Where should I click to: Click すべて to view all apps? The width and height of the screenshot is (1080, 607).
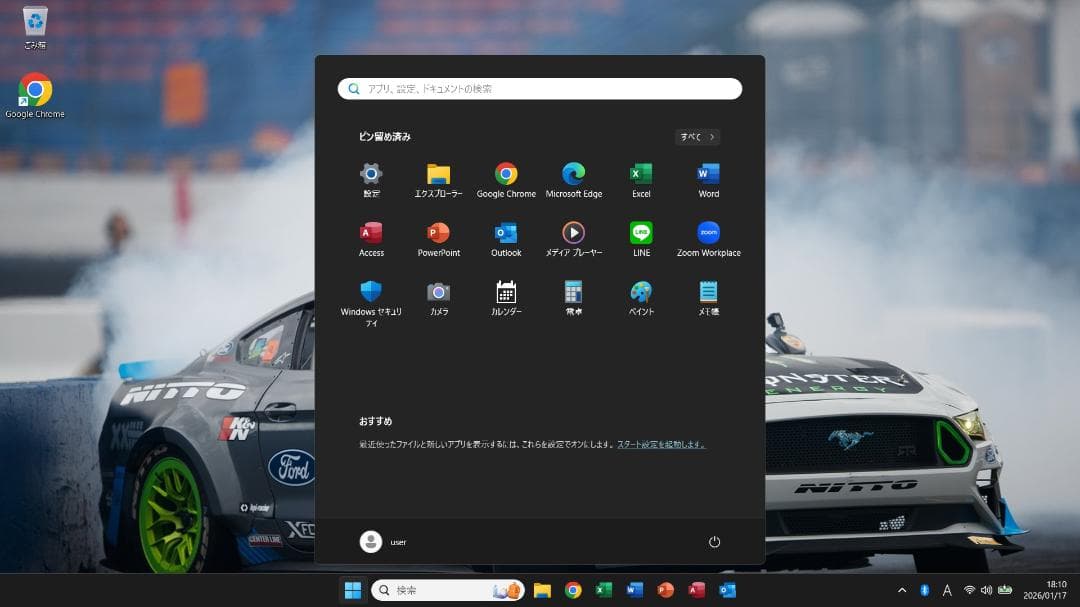pyautogui.click(x=696, y=136)
